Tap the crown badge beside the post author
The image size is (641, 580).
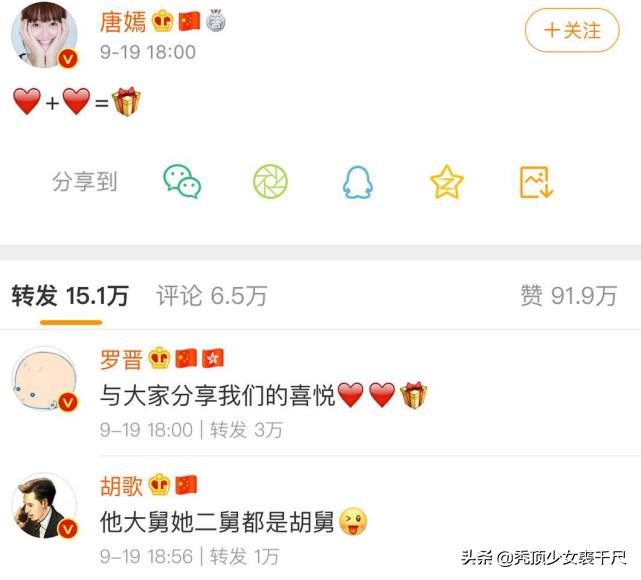(x=163, y=21)
